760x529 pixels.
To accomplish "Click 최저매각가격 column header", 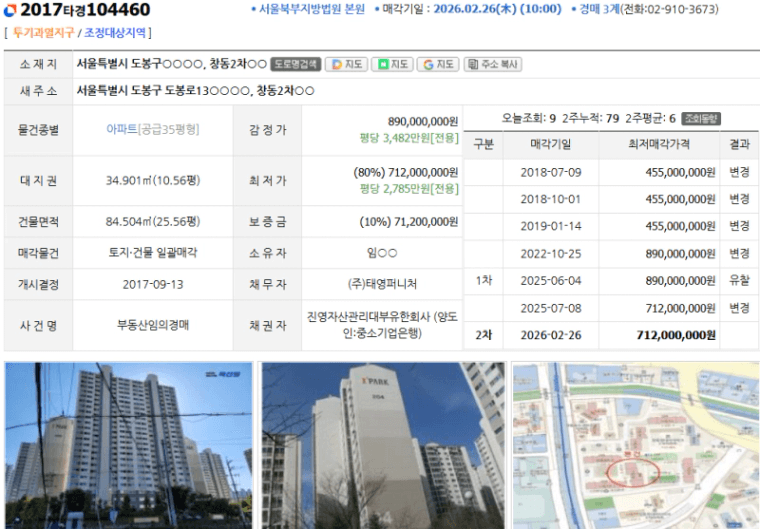I will click(659, 144).
